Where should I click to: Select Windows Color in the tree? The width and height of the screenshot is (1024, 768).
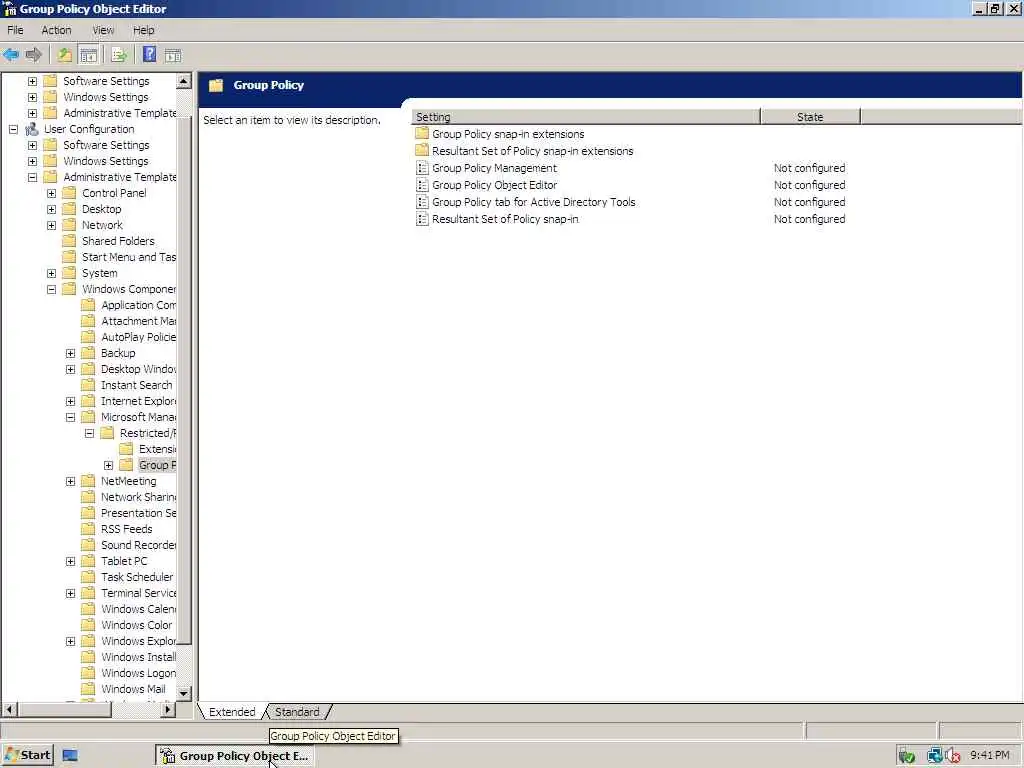pos(136,626)
